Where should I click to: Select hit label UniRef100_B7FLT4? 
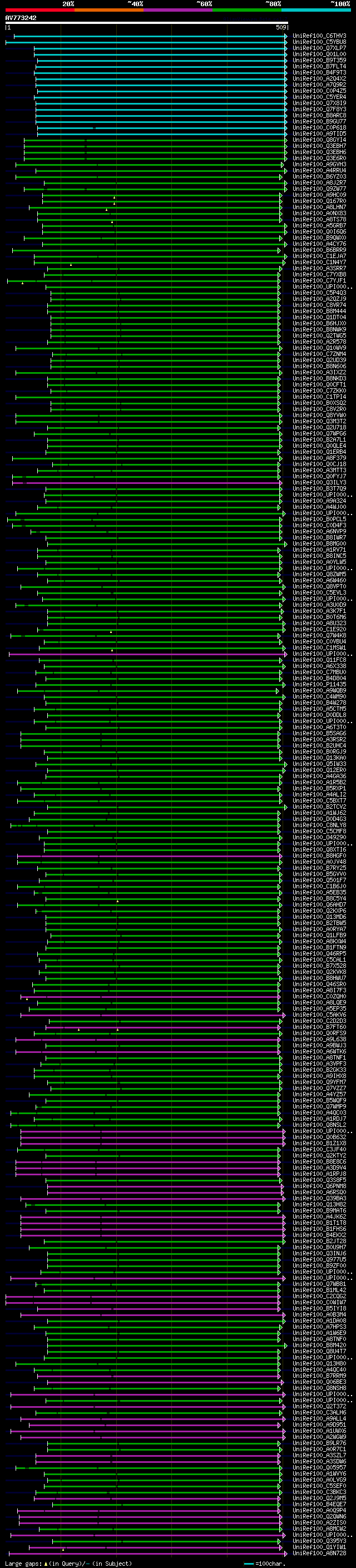point(319,66)
